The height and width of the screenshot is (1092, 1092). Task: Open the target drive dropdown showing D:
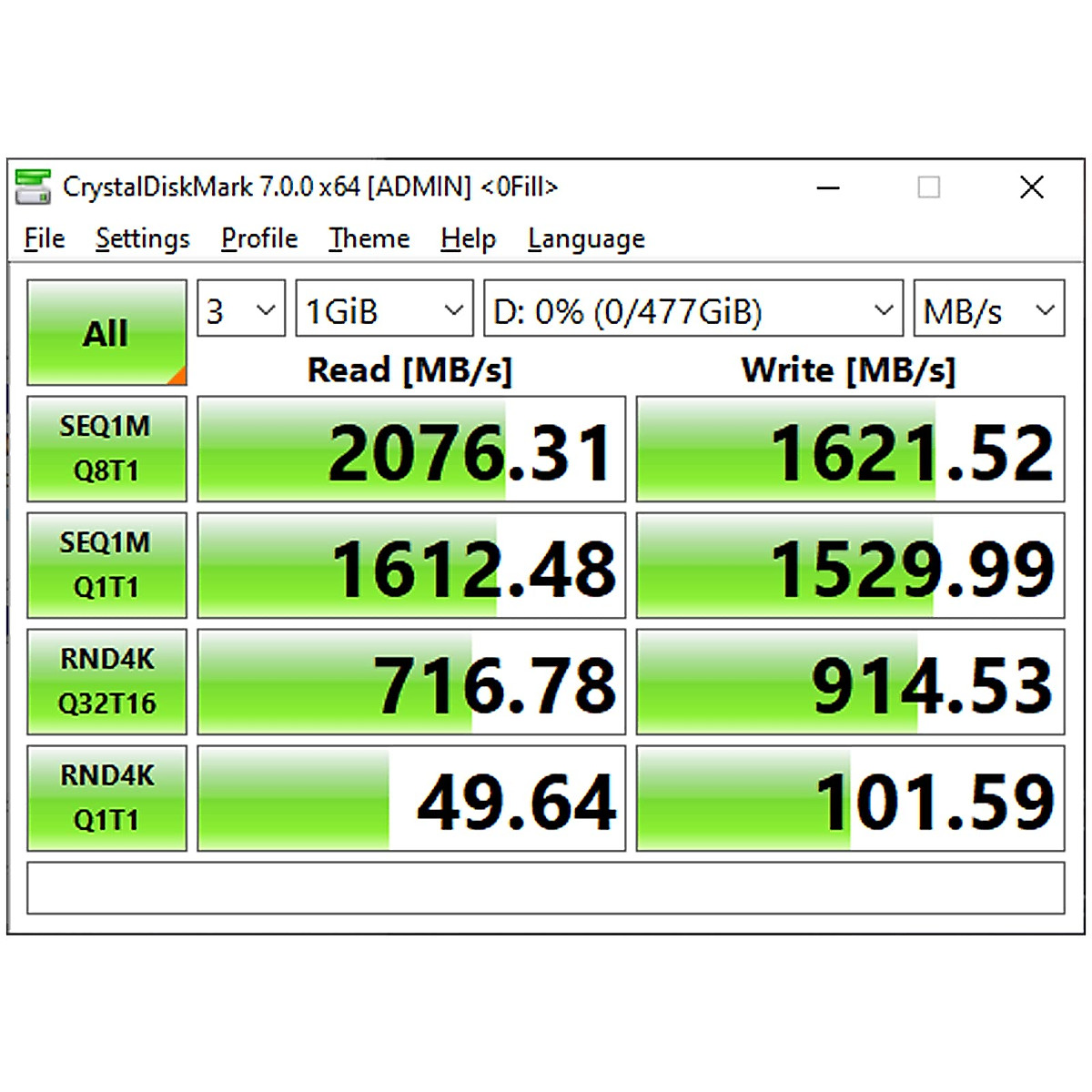693,309
